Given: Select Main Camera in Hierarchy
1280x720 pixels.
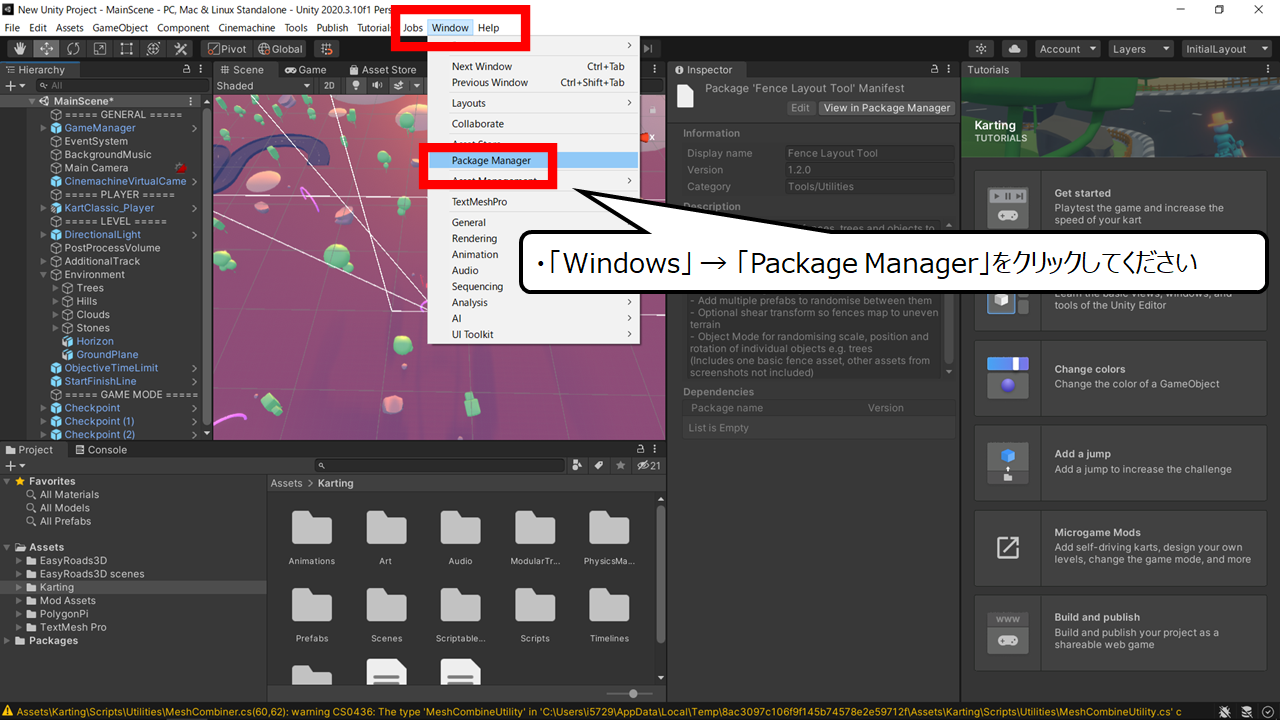Looking at the screenshot, I should (96, 168).
